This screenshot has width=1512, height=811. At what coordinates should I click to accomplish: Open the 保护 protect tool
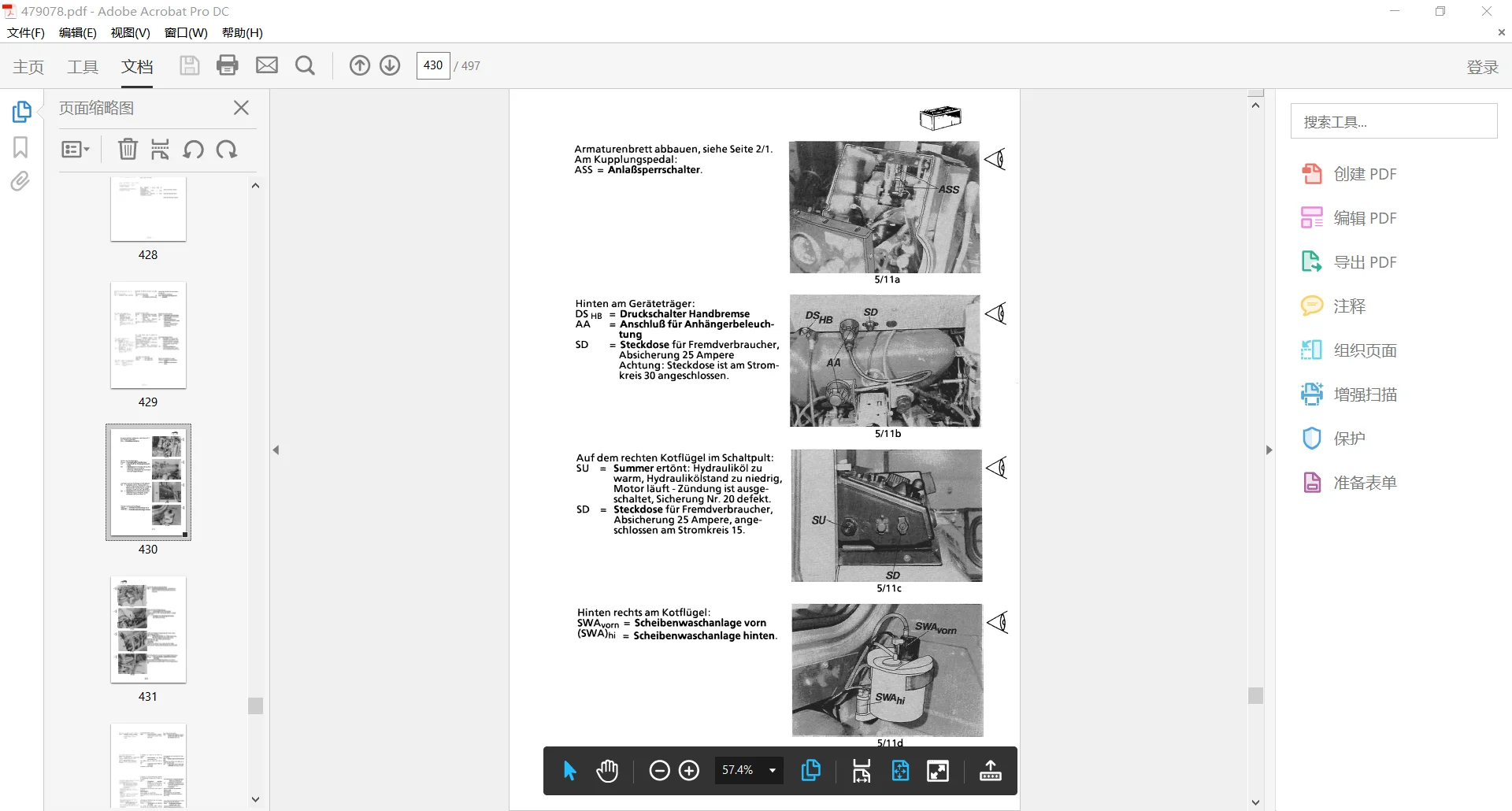click(1333, 439)
